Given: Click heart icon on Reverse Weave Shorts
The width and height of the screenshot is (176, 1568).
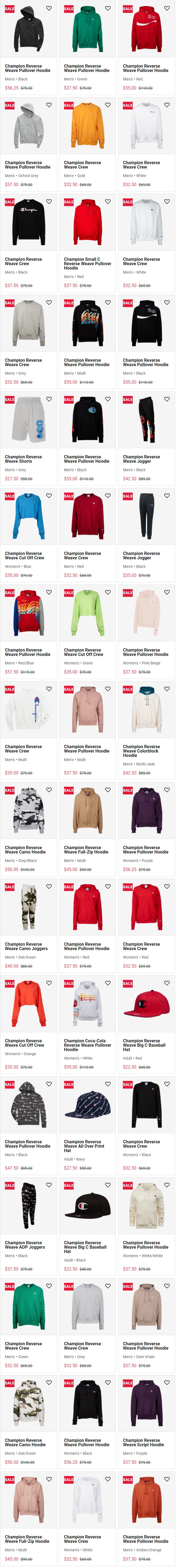Looking at the screenshot, I should (49, 399).
